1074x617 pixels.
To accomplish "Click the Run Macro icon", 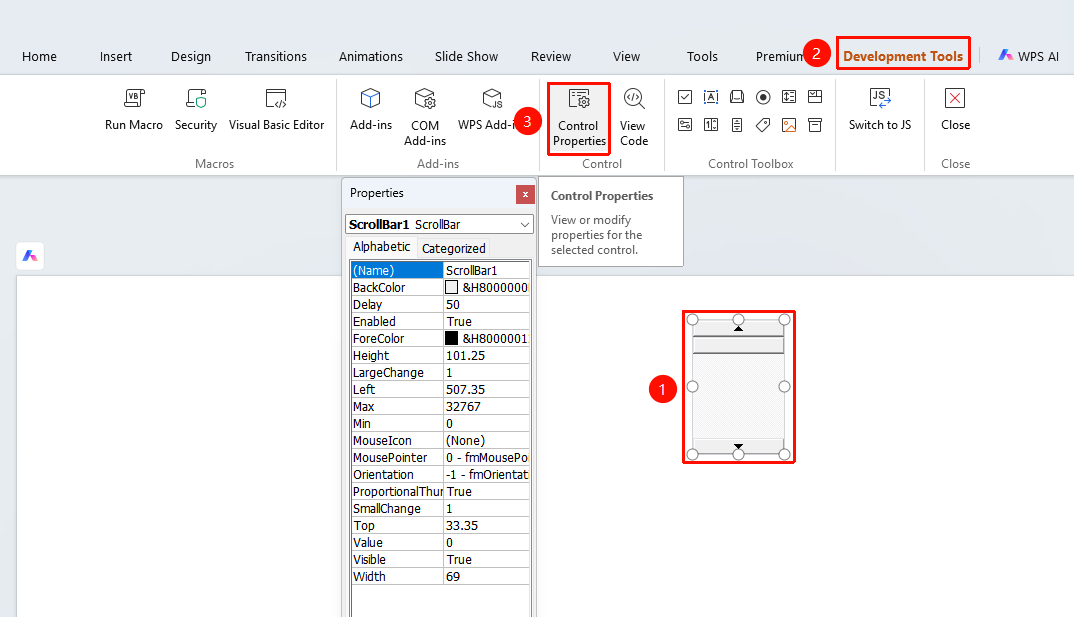I will click(x=134, y=99).
